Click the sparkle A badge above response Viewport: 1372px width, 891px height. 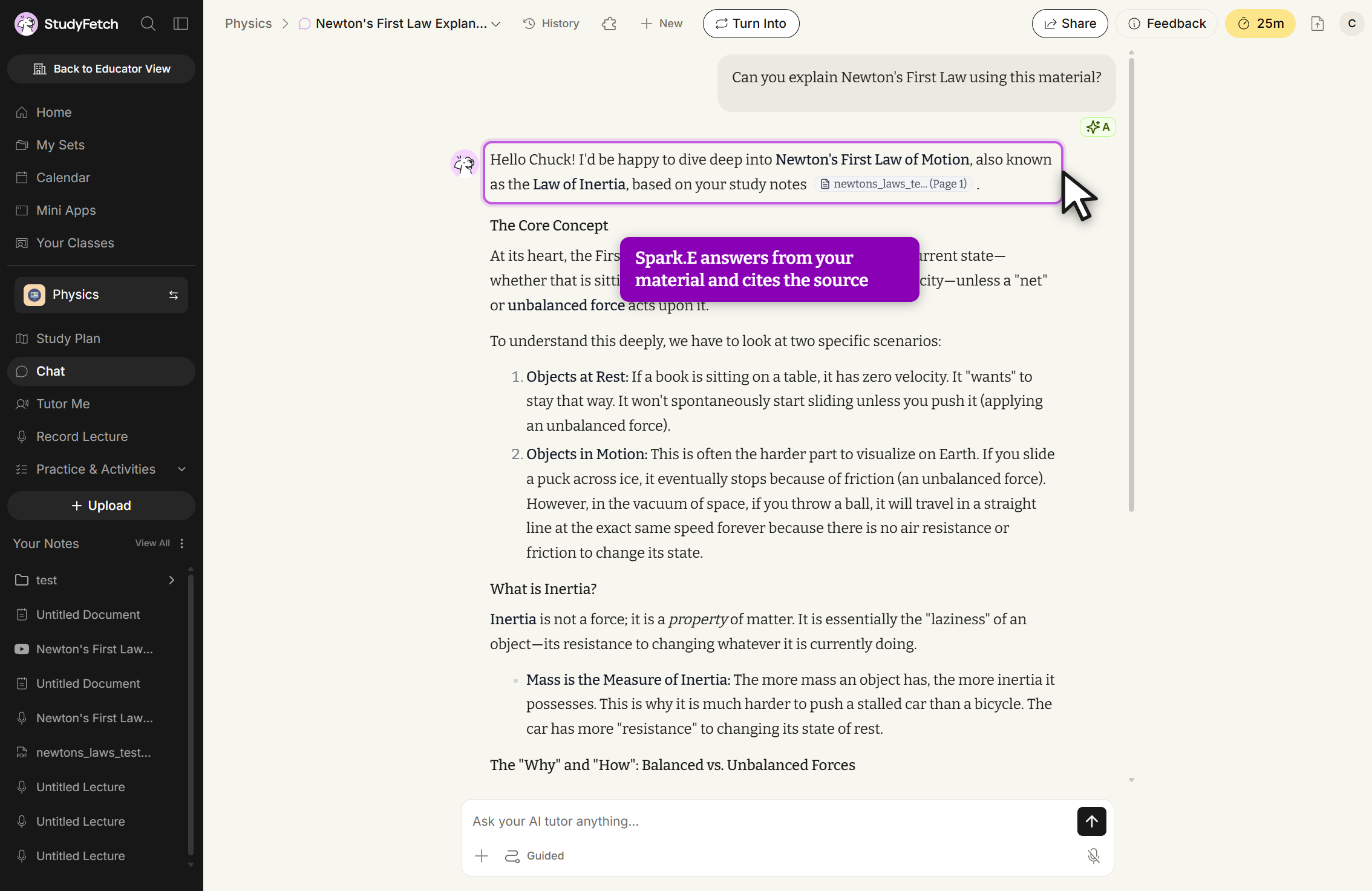(1098, 127)
